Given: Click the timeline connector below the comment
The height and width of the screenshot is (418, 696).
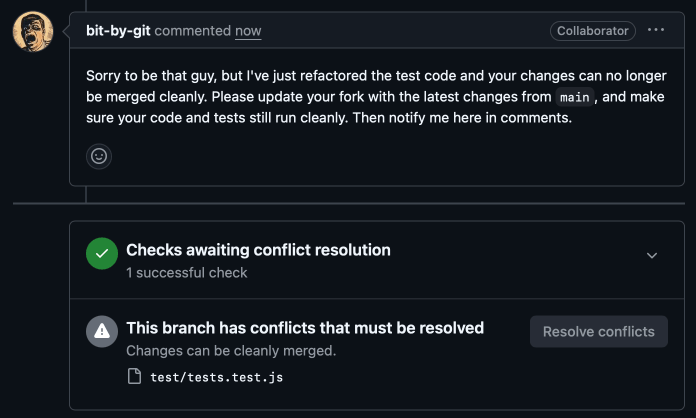Looking at the screenshot, I should coord(86,194).
